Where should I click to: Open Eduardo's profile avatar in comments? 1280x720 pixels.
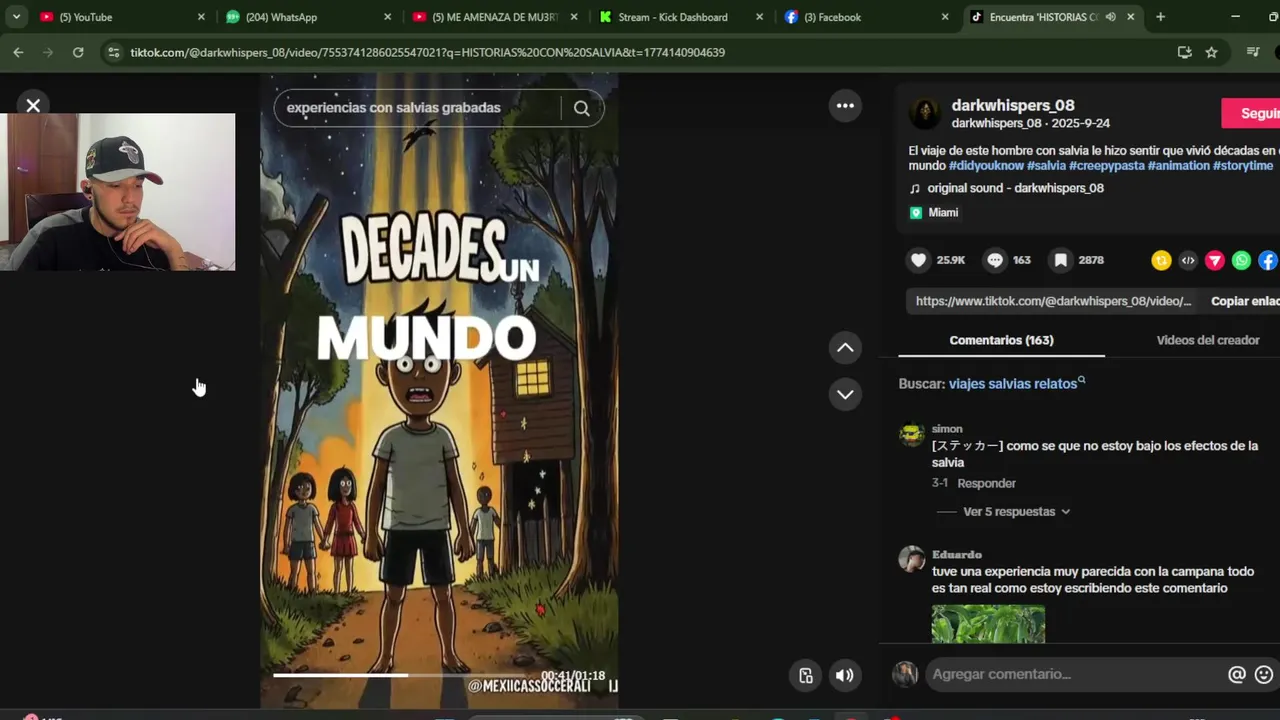click(x=912, y=560)
